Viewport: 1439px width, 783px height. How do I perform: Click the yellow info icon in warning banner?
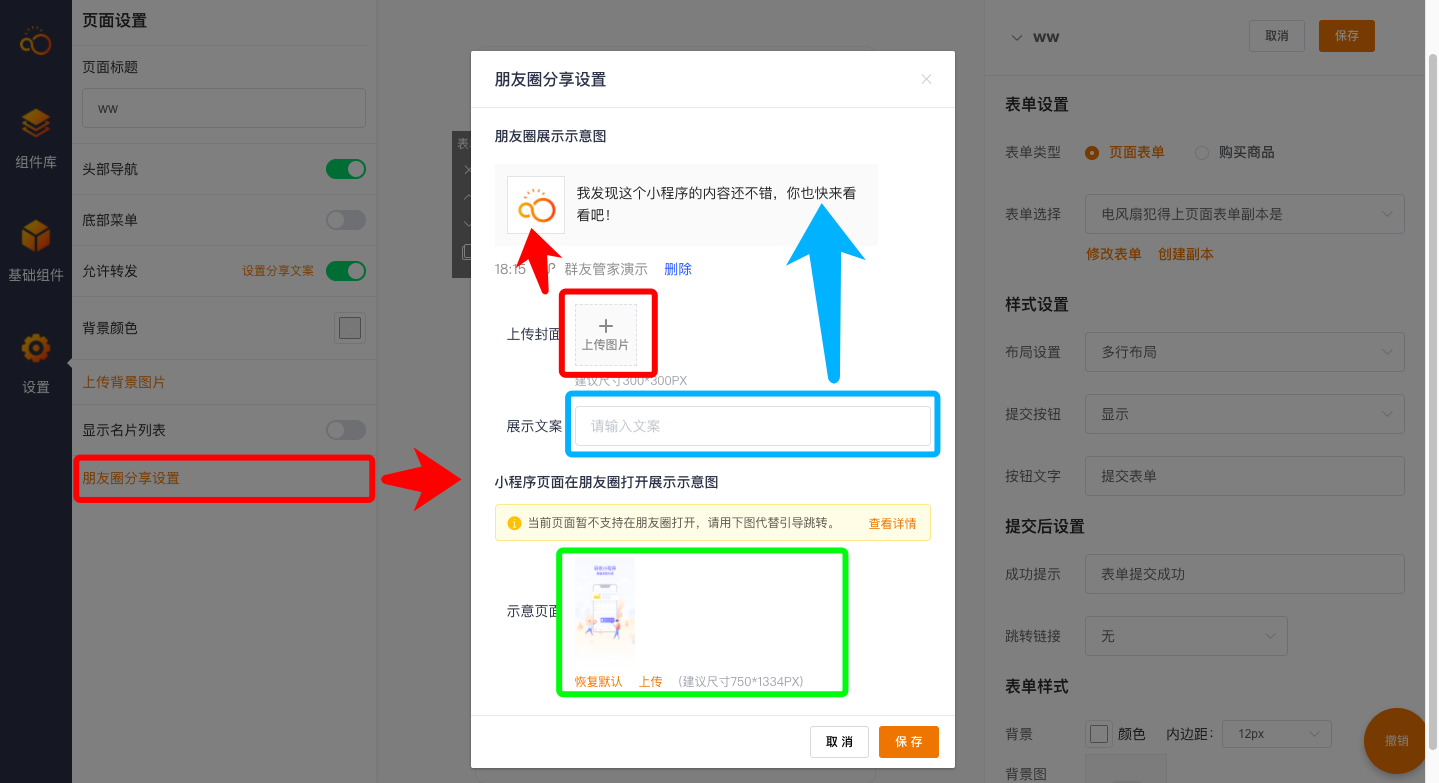click(514, 523)
